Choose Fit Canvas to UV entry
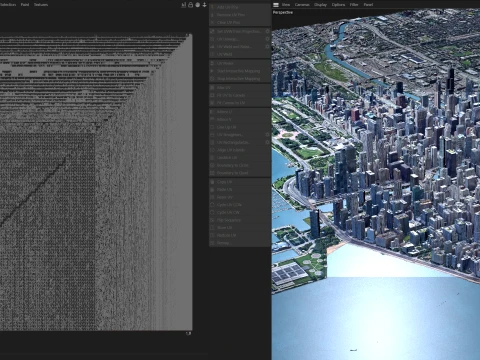 (x=239, y=103)
